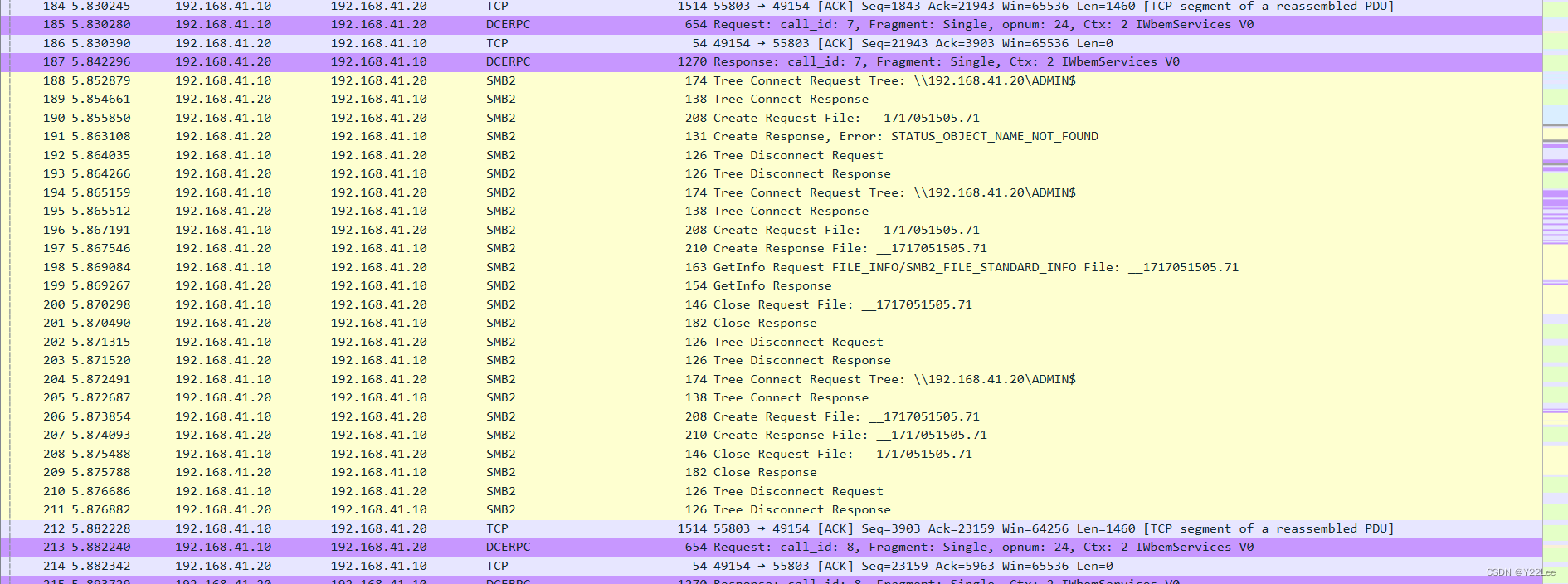Select packet 211 Tree Disconnect Response
This screenshot has width=1568, height=584.
click(772, 510)
